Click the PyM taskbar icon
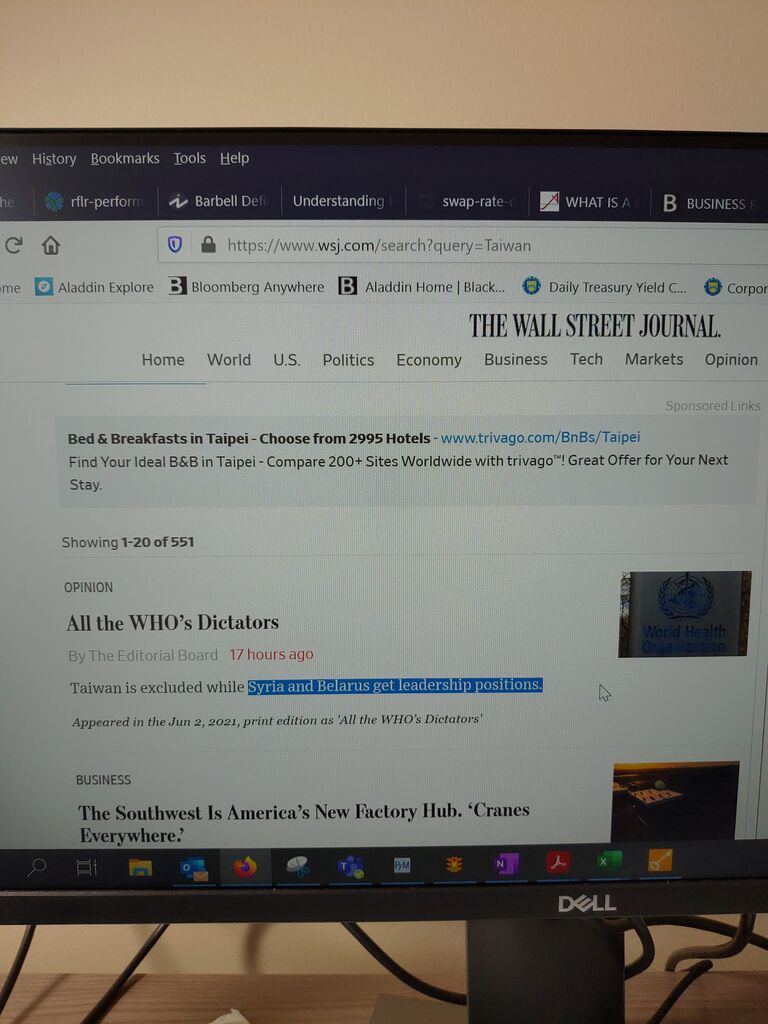The height and width of the screenshot is (1024, 768). coord(402,865)
